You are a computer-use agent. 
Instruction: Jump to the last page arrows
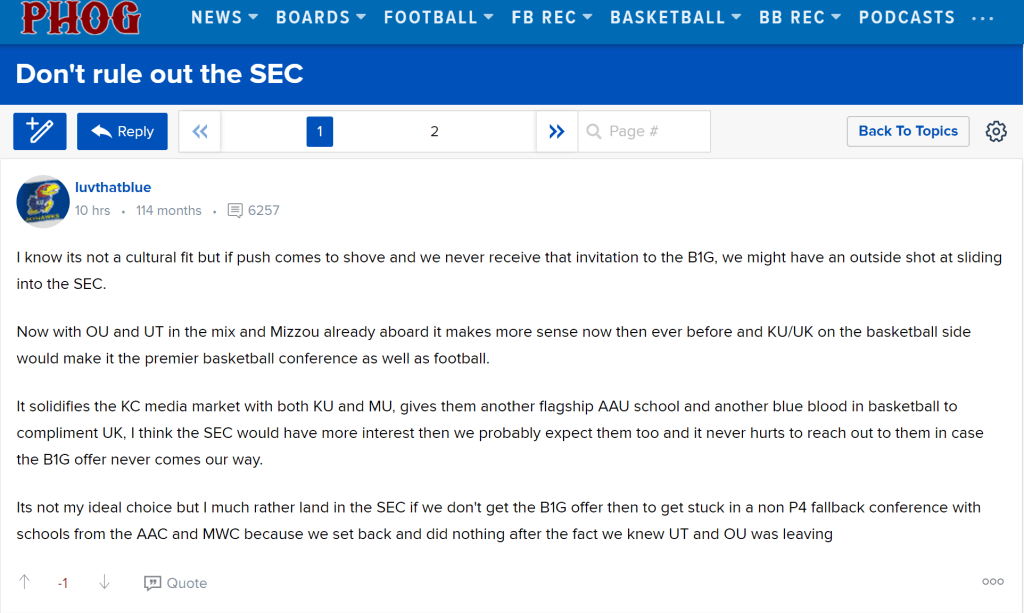click(x=557, y=131)
